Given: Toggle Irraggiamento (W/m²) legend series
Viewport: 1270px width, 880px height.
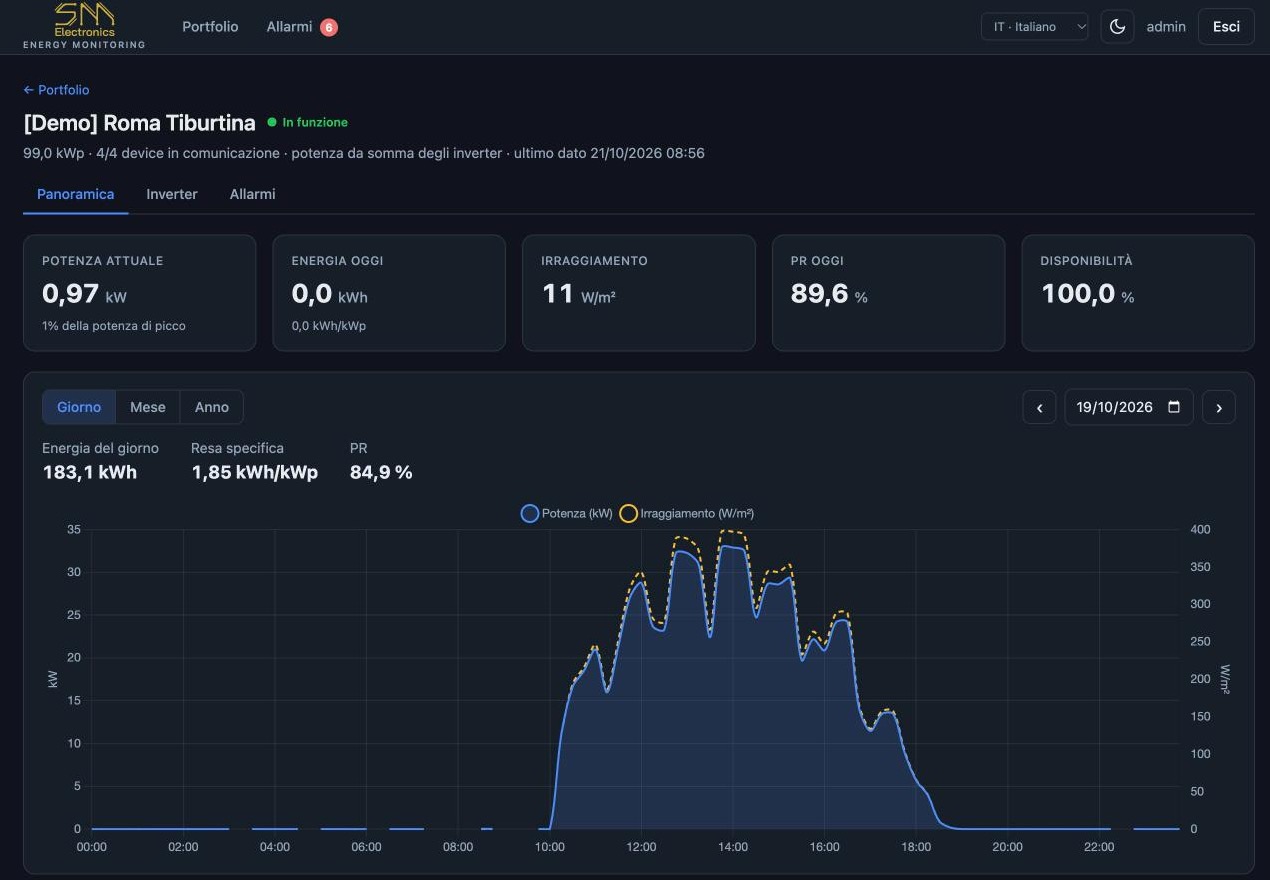Looking at the screenshot, I should tap(687, 513).
